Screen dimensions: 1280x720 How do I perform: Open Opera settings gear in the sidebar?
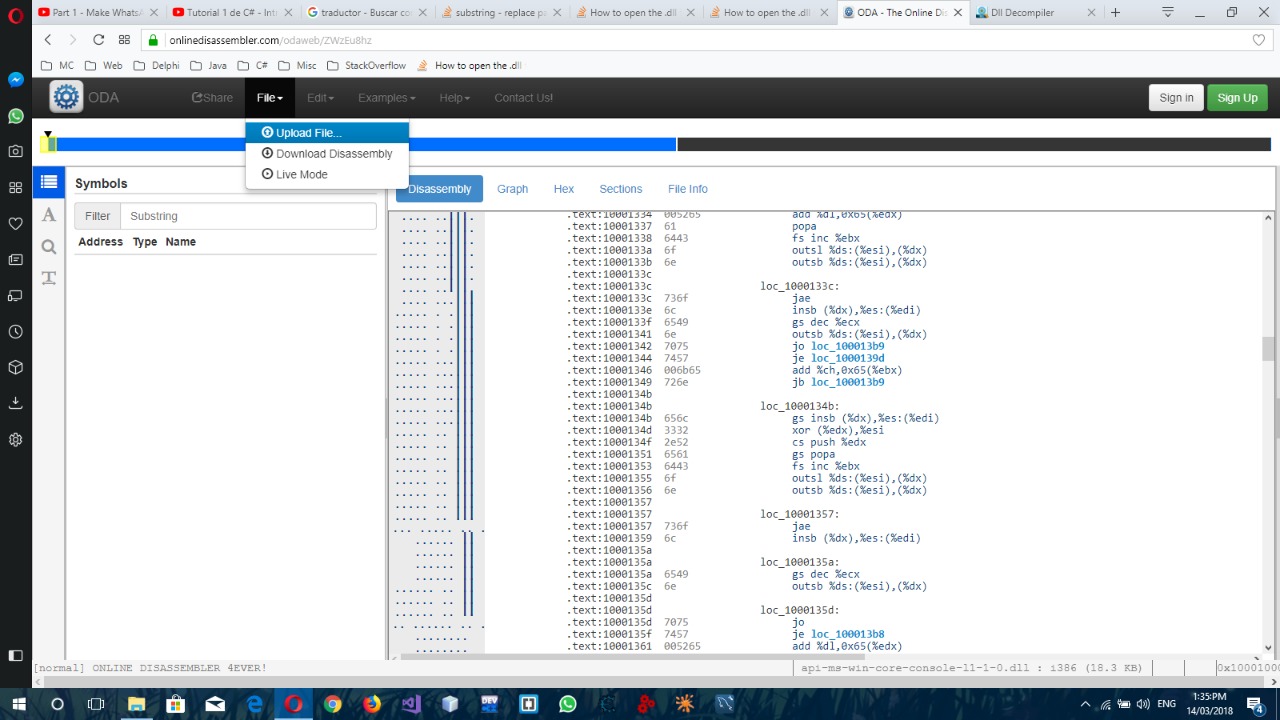(x=15, y=439)
